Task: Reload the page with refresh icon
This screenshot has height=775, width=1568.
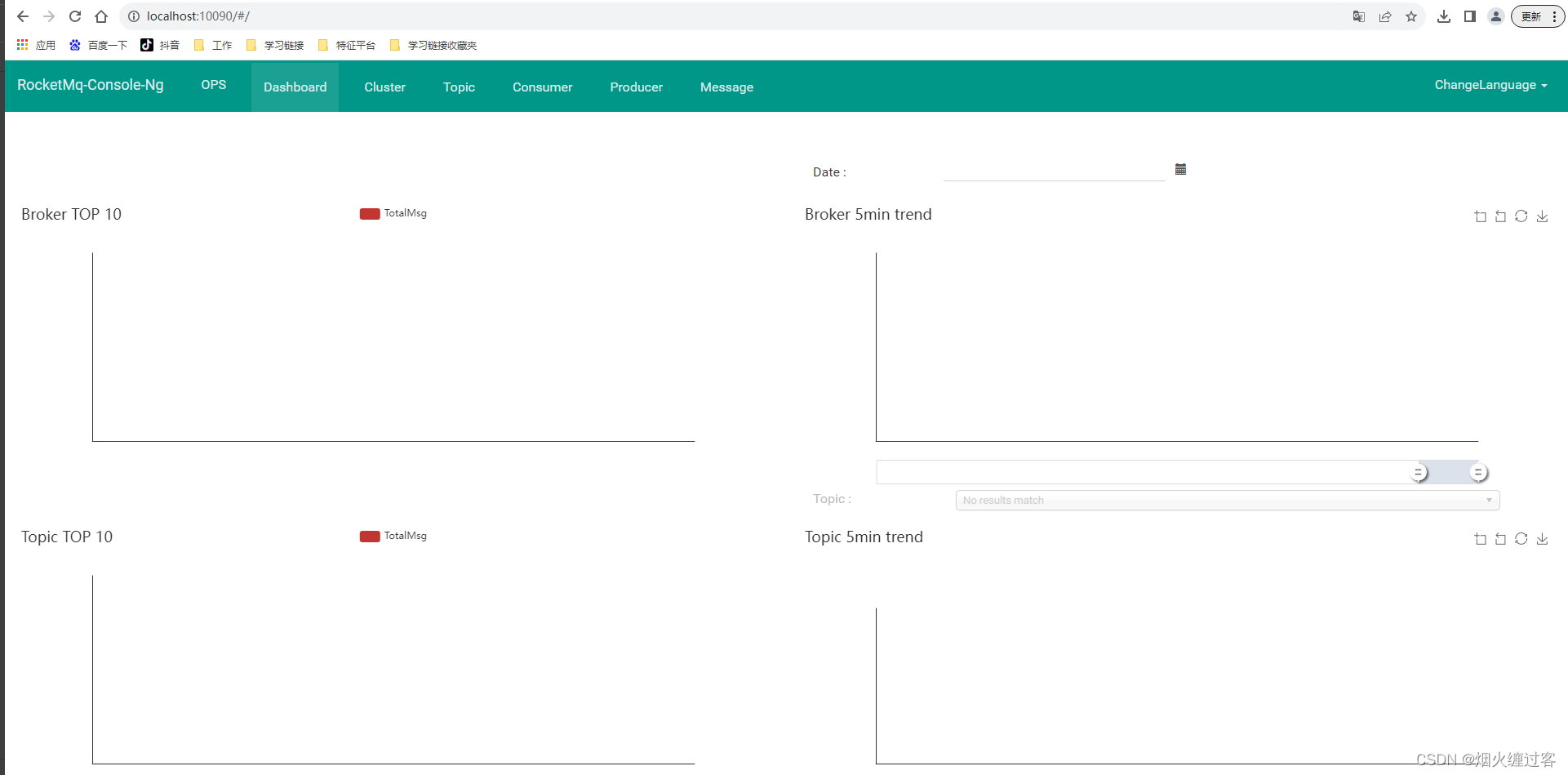Action: tap(75, 16)
